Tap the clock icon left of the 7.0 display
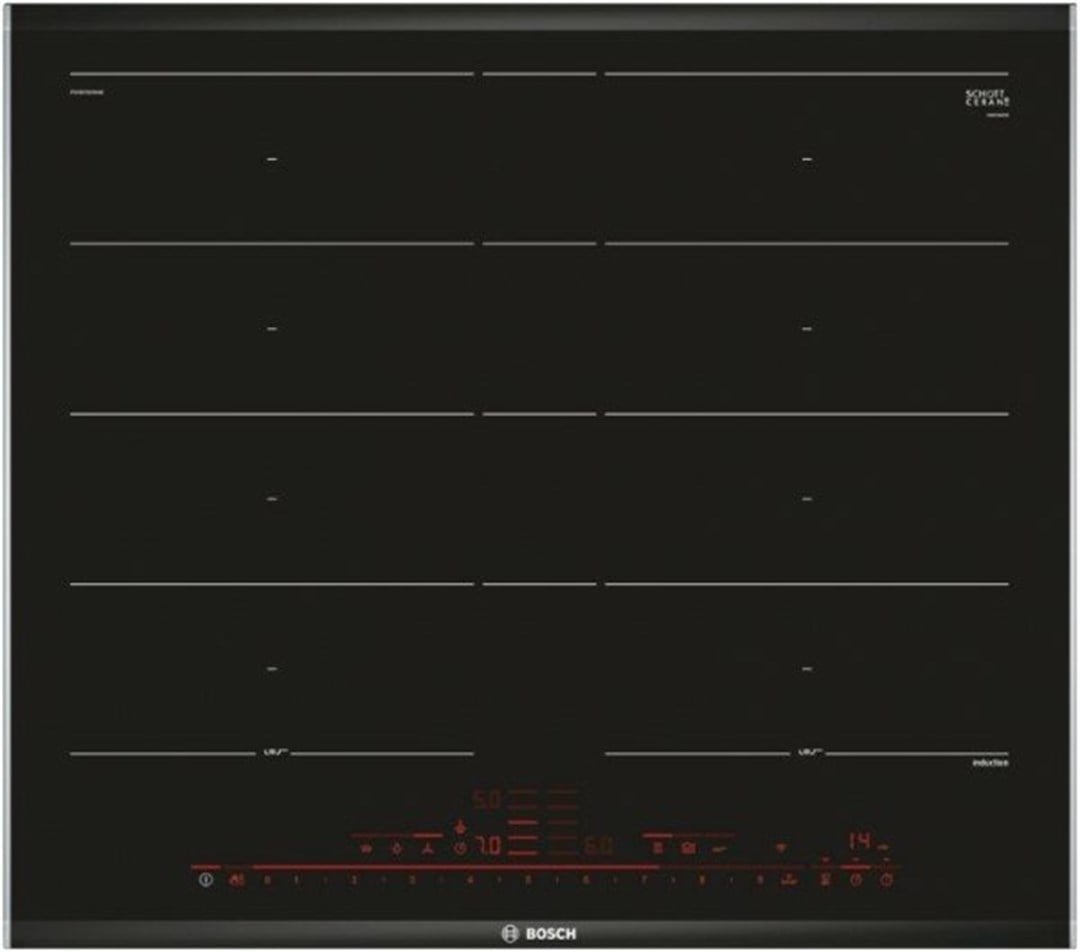Image resolution: width=1080 pixels, height=952 pixels. point(460,848)
